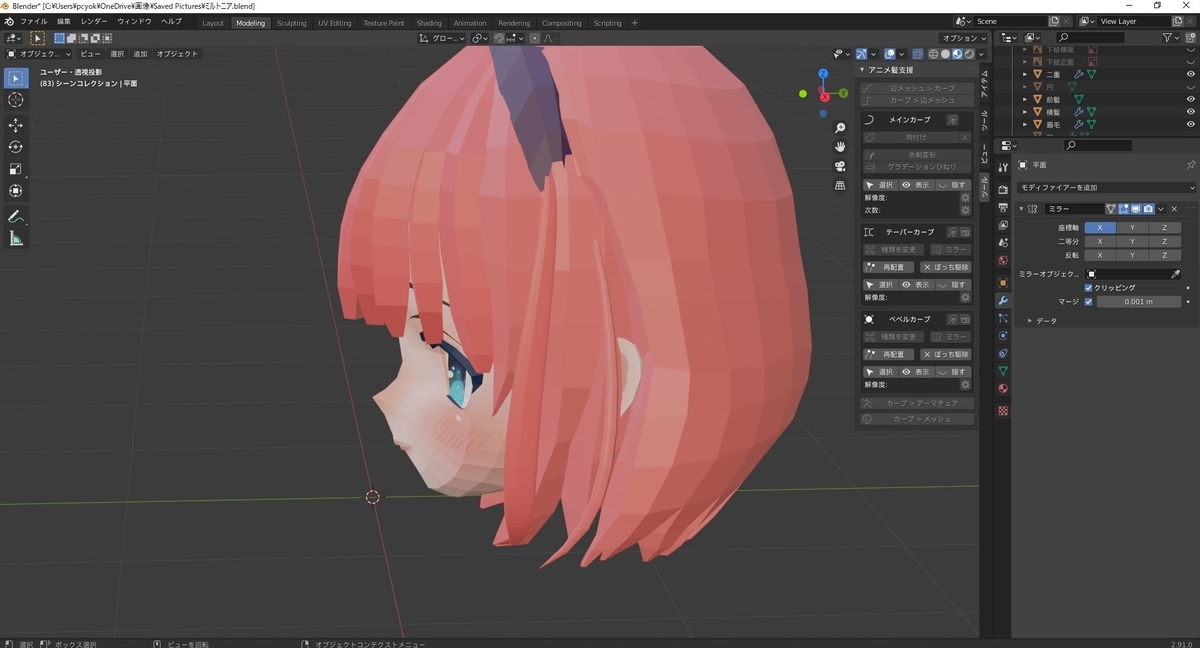1200x648 pixels.
Task: Open transform orientation Global dropdown
Action: pyautogui.click(x=441, y=38)
